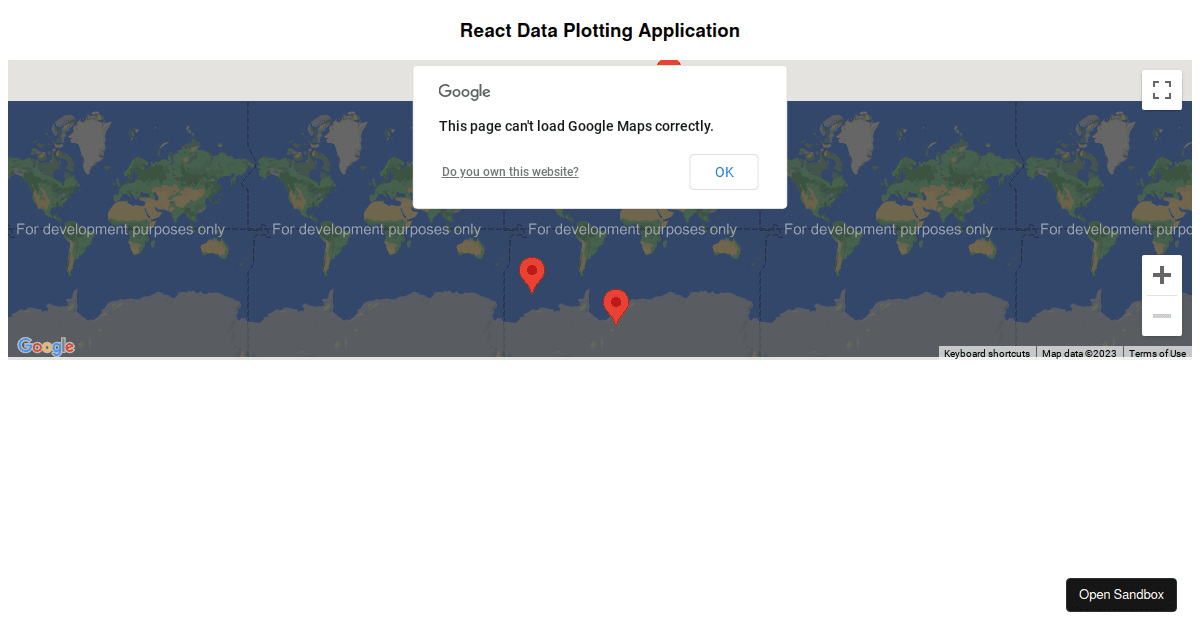Toggle fullscreen view of the map
This screenshot has width=1200, height=630.
point(1161,90)
